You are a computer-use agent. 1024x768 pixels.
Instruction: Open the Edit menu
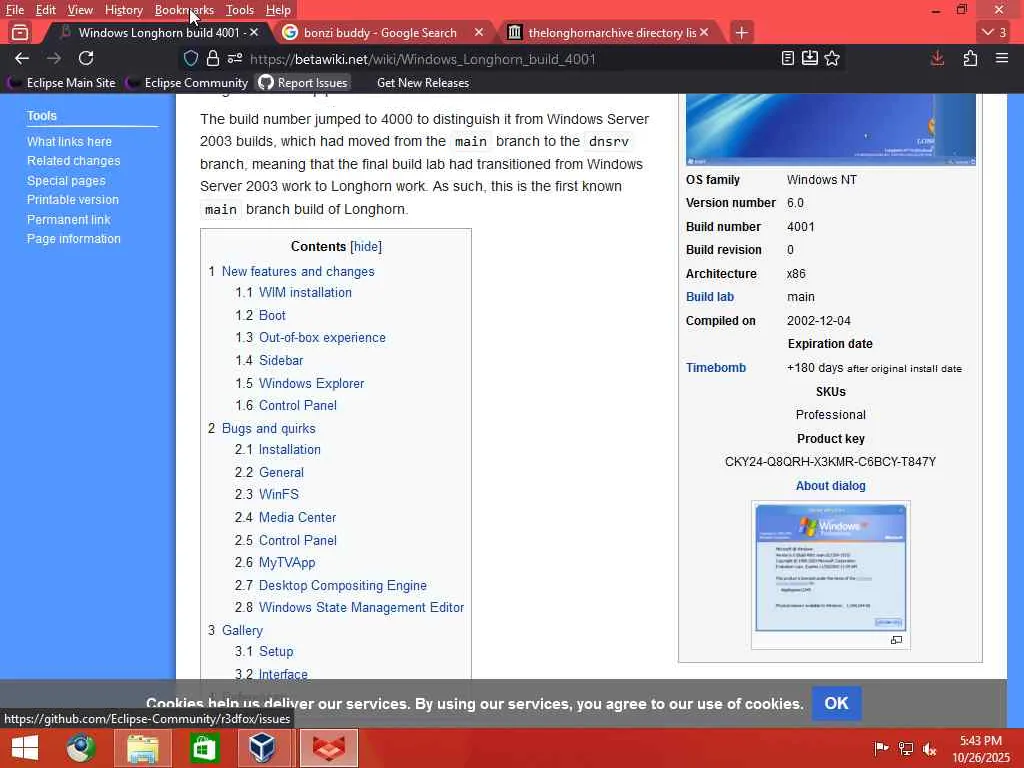46,10
